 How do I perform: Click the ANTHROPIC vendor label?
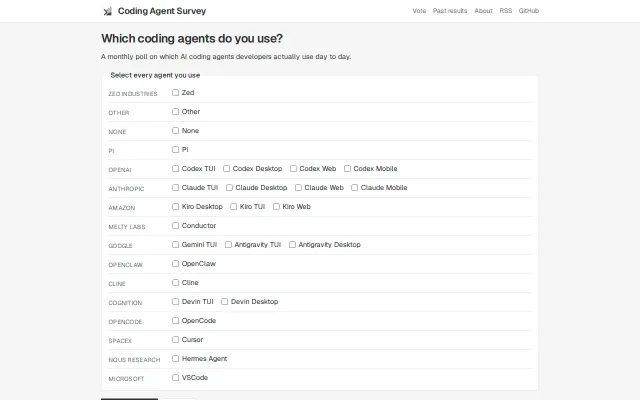tap(126, 189)
